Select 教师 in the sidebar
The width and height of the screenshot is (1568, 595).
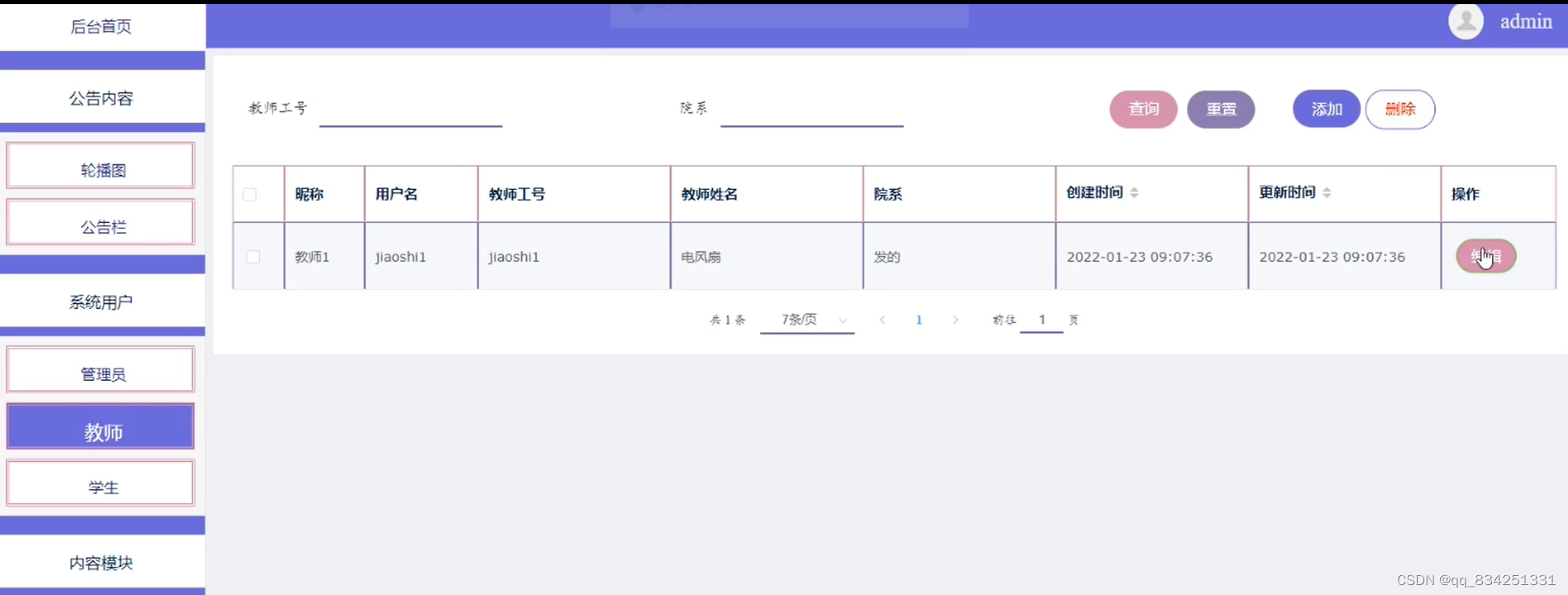pos(101,426)
